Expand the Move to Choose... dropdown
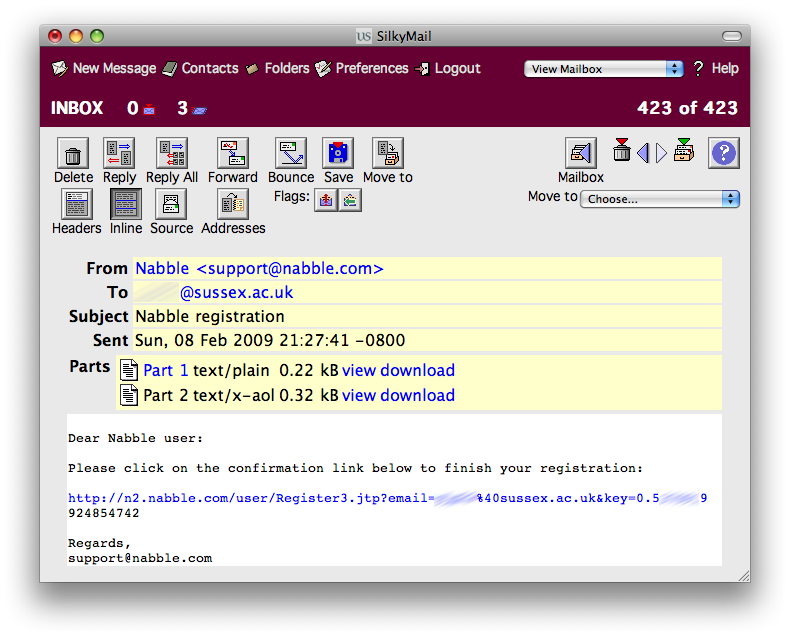 (661, 199)
